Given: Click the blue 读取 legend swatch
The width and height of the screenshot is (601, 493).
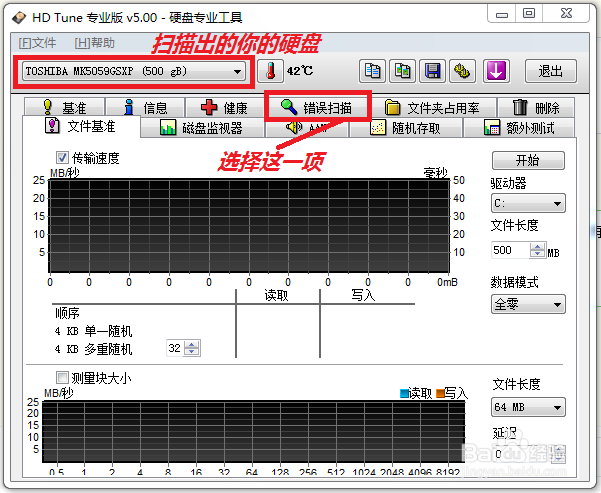Looking at the screenshot, I should click(x=404, y=393).
